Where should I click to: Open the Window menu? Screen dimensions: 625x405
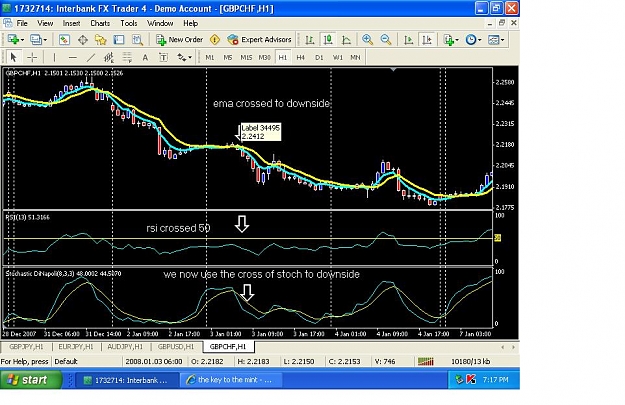point(160,23)
